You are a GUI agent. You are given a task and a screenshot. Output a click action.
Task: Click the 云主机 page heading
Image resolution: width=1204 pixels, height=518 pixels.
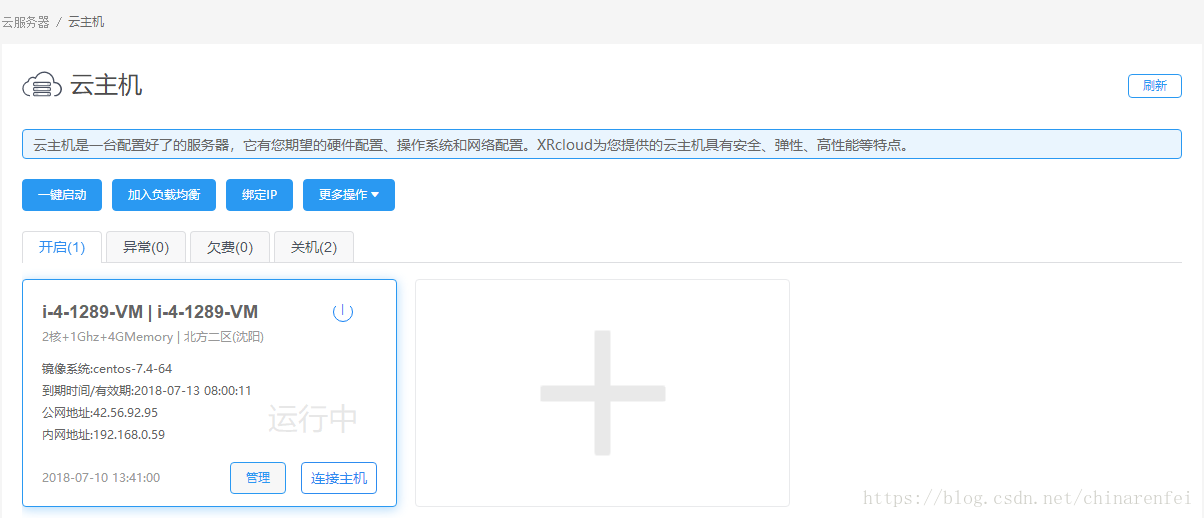[106, 85]
